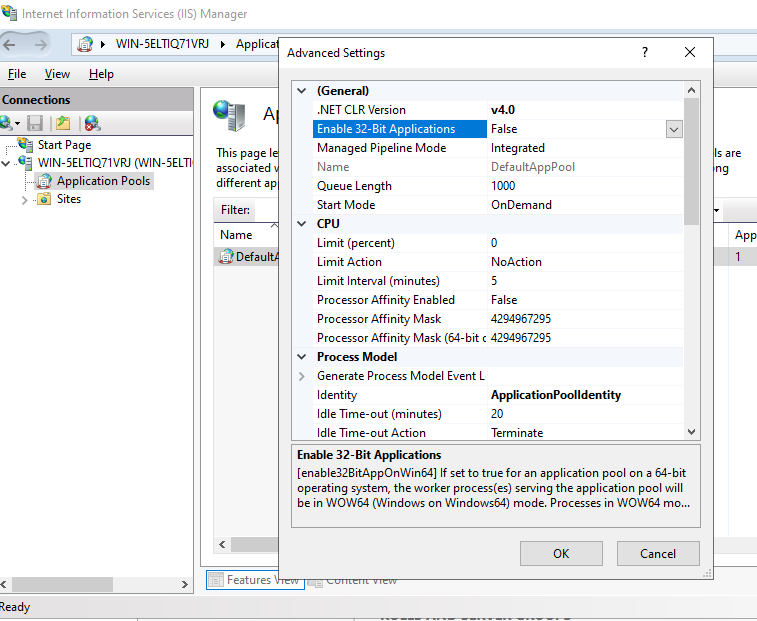Image resolution: width=757 pixels, height=621 pixels.
Task: Click the Create New Connection globe icon
Action: 6,123
